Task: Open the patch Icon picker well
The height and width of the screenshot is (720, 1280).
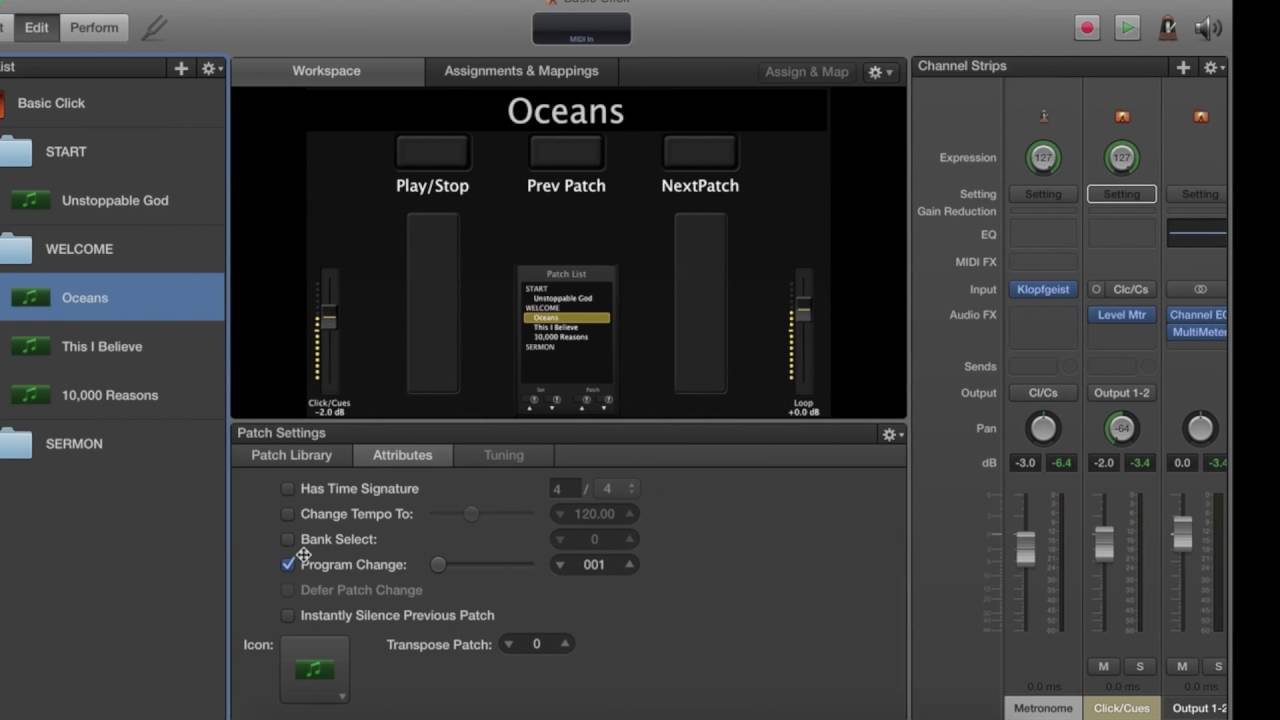Action: pos(315,670)
